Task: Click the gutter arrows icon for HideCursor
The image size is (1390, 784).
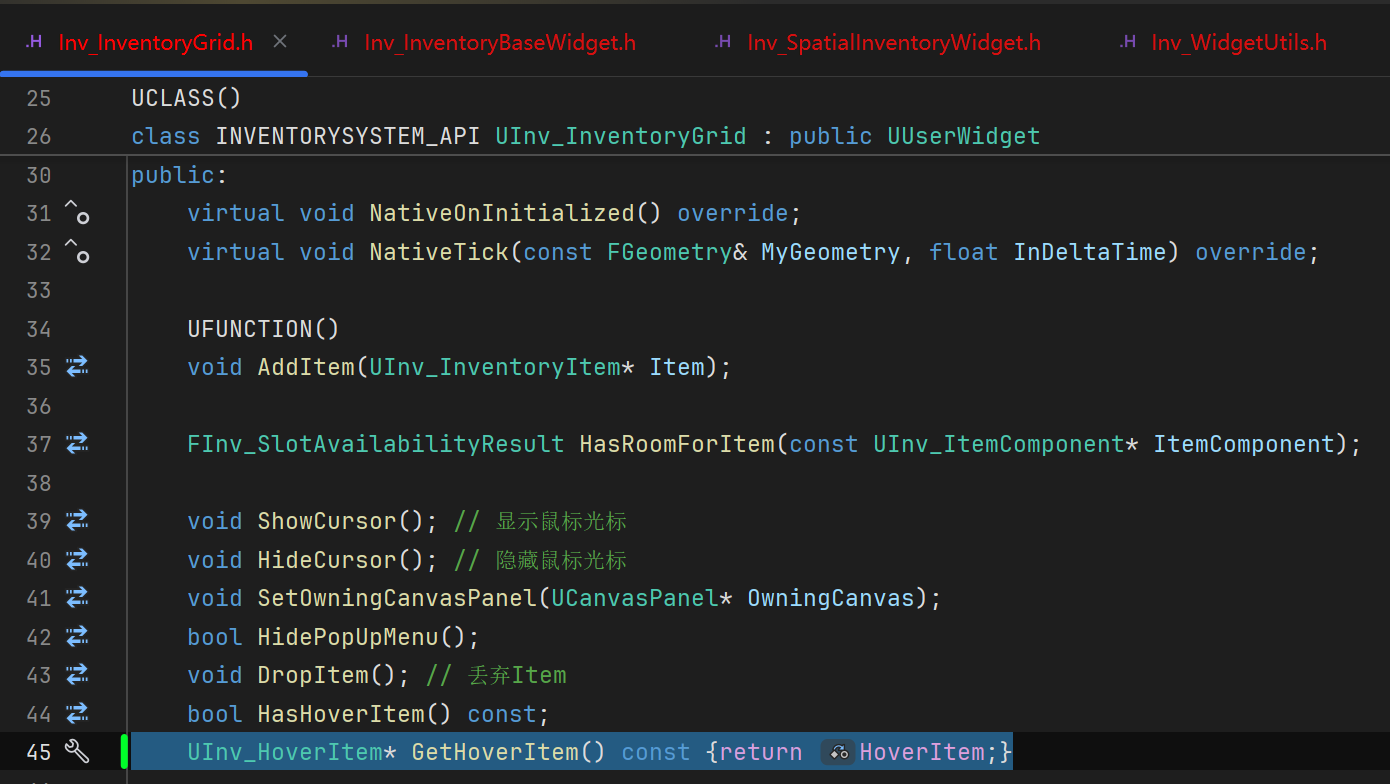Action: (x=77, y=560)
